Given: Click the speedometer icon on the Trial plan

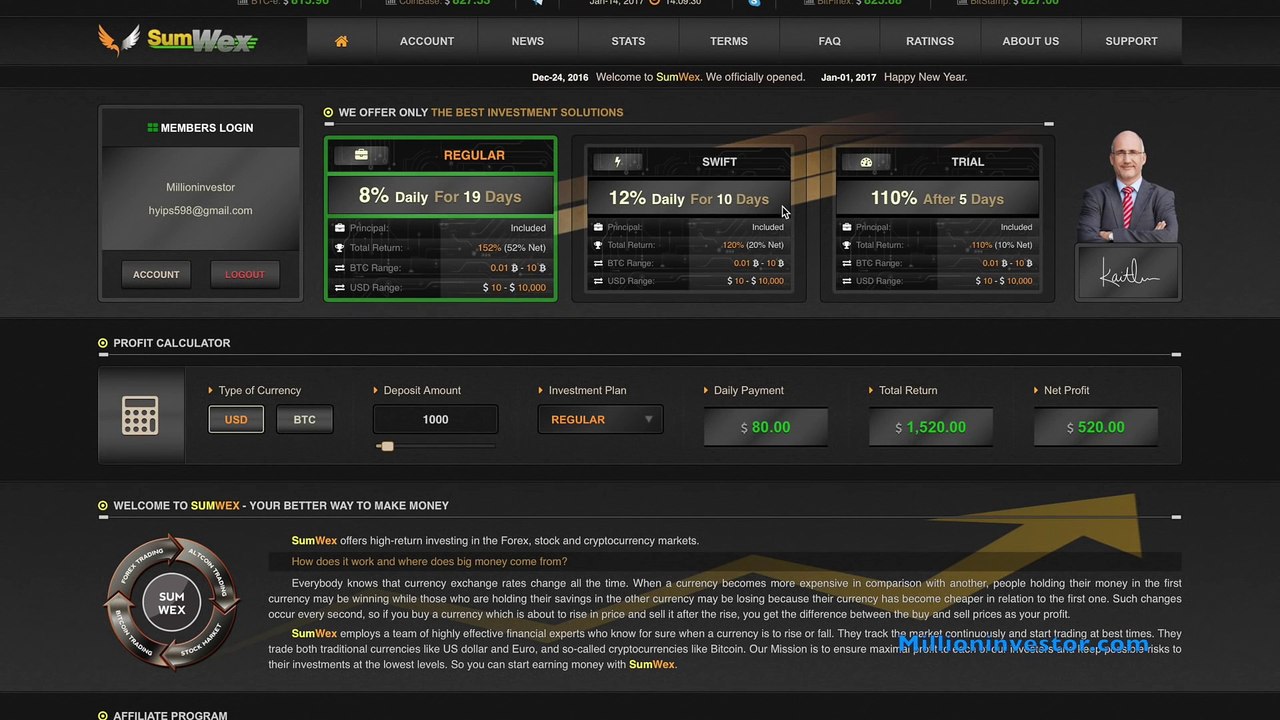Looking at the screenshot, I should click(866, 161).
